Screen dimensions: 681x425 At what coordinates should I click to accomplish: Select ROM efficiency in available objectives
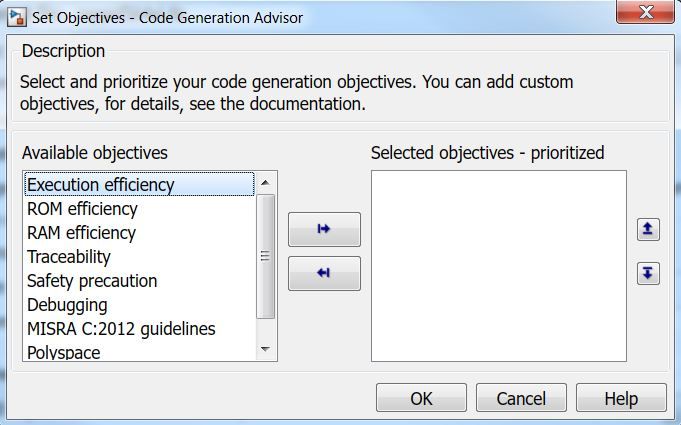pos(82,209)
